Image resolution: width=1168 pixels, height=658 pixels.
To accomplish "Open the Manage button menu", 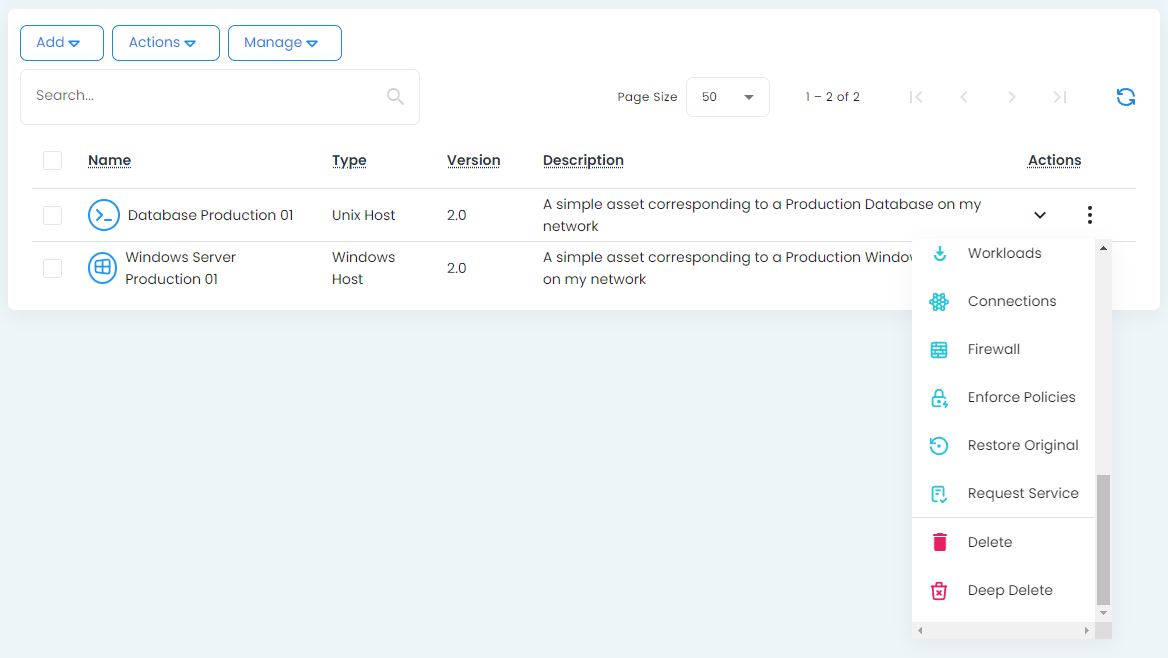I will click(284, 43).
